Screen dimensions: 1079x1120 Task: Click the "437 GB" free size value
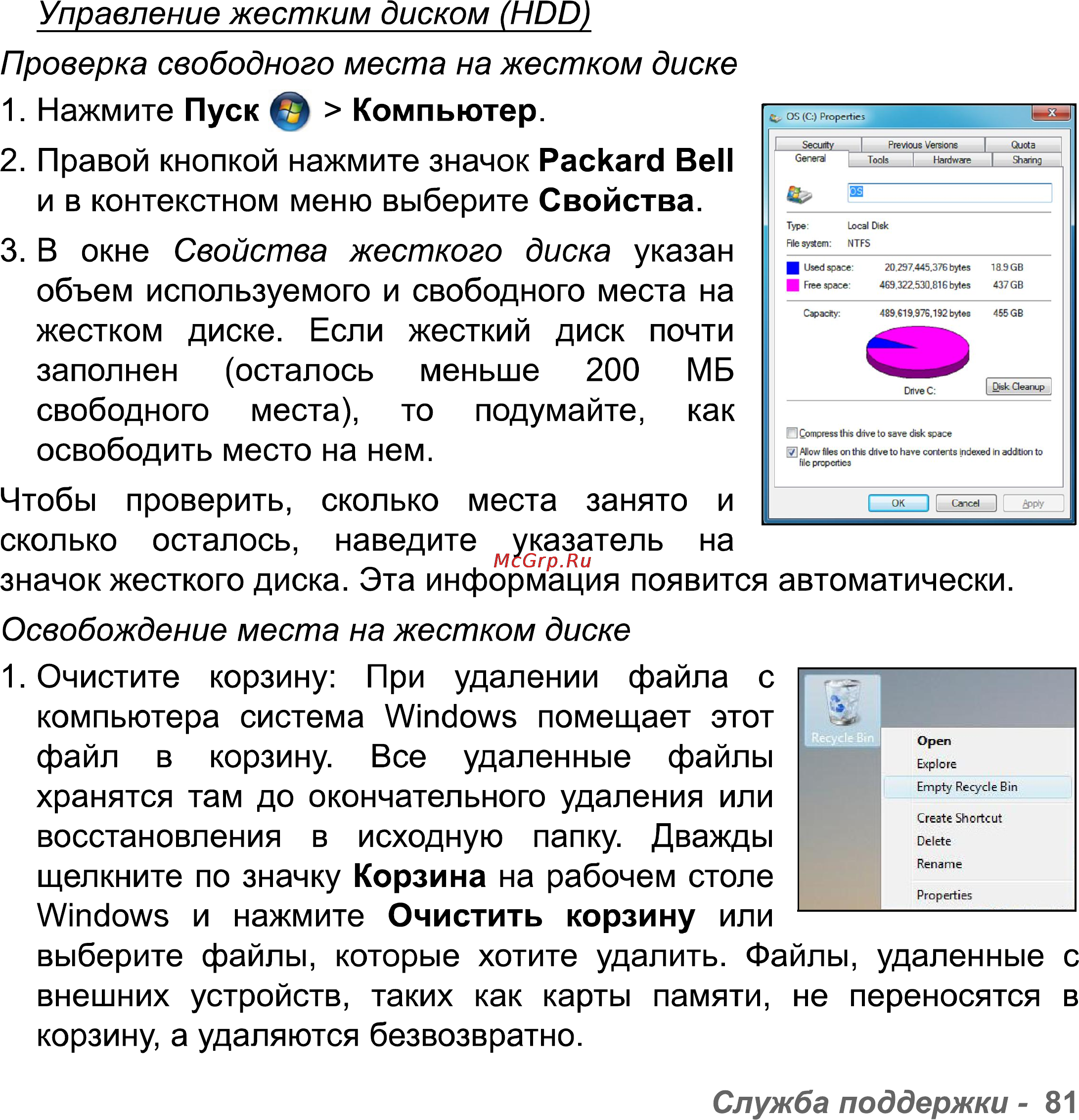[1008, 285]
